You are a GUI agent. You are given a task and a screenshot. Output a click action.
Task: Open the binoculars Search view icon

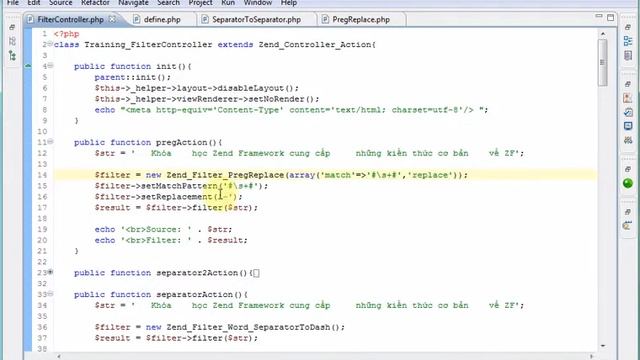click(628, 140)
